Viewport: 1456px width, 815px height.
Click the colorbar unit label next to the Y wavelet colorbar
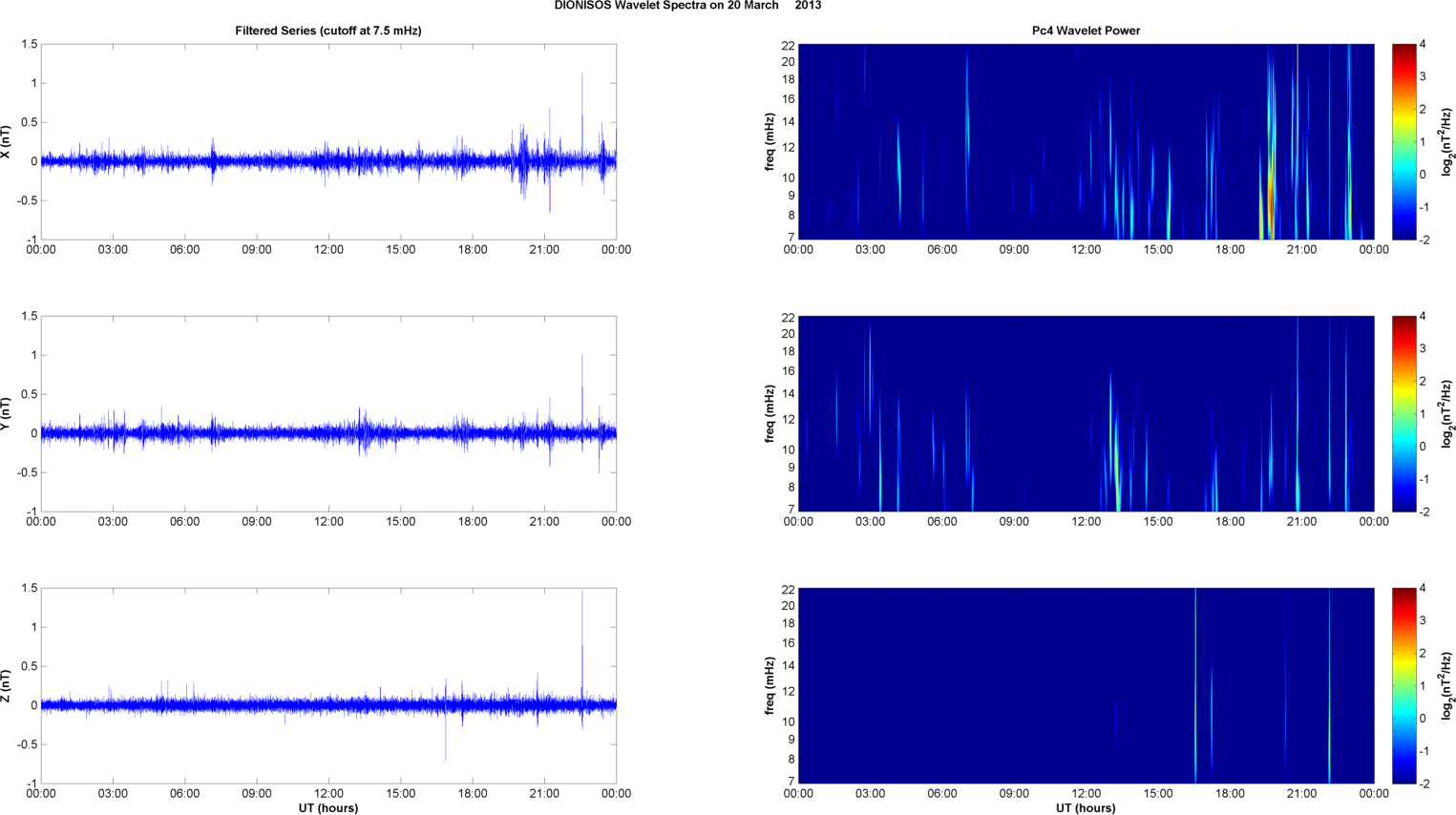click(x=1447, y=414)
